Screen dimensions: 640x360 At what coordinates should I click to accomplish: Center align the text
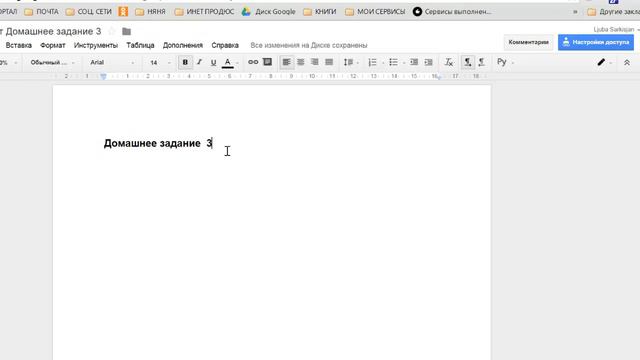301,62
